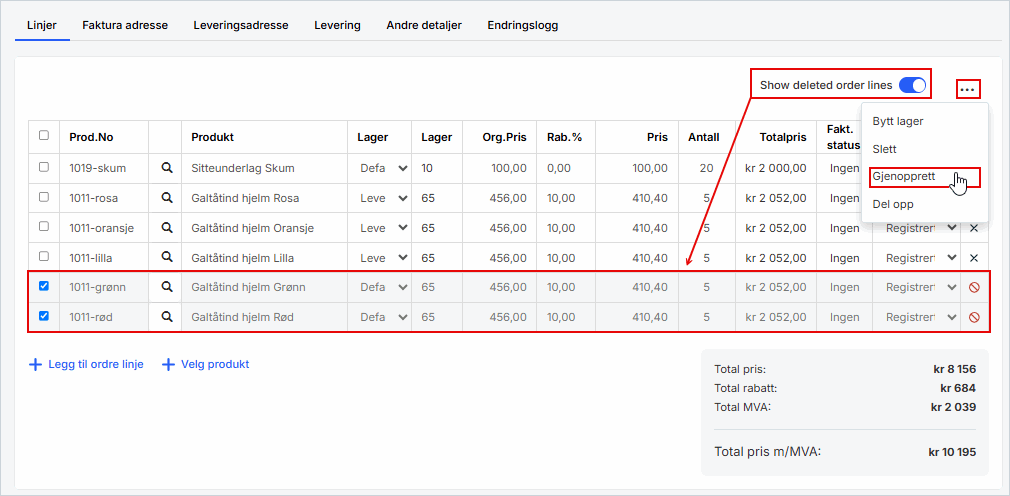The width and height of the screenshot is (1010, 496).
Task: Click magnifier icon for 1011-grønn row
Action: coord(167,287)
